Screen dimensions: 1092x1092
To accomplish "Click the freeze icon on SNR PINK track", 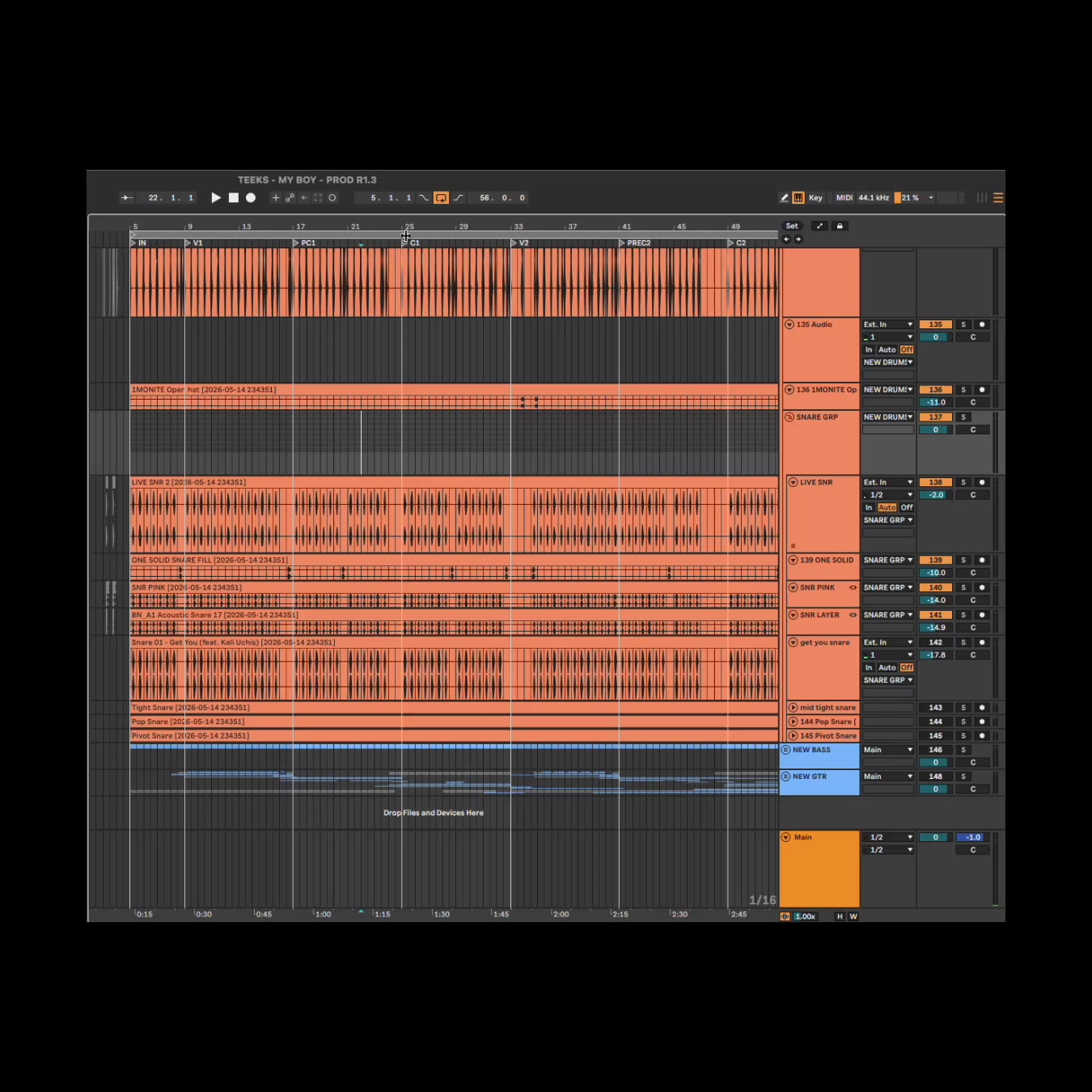I will (853, 588).
